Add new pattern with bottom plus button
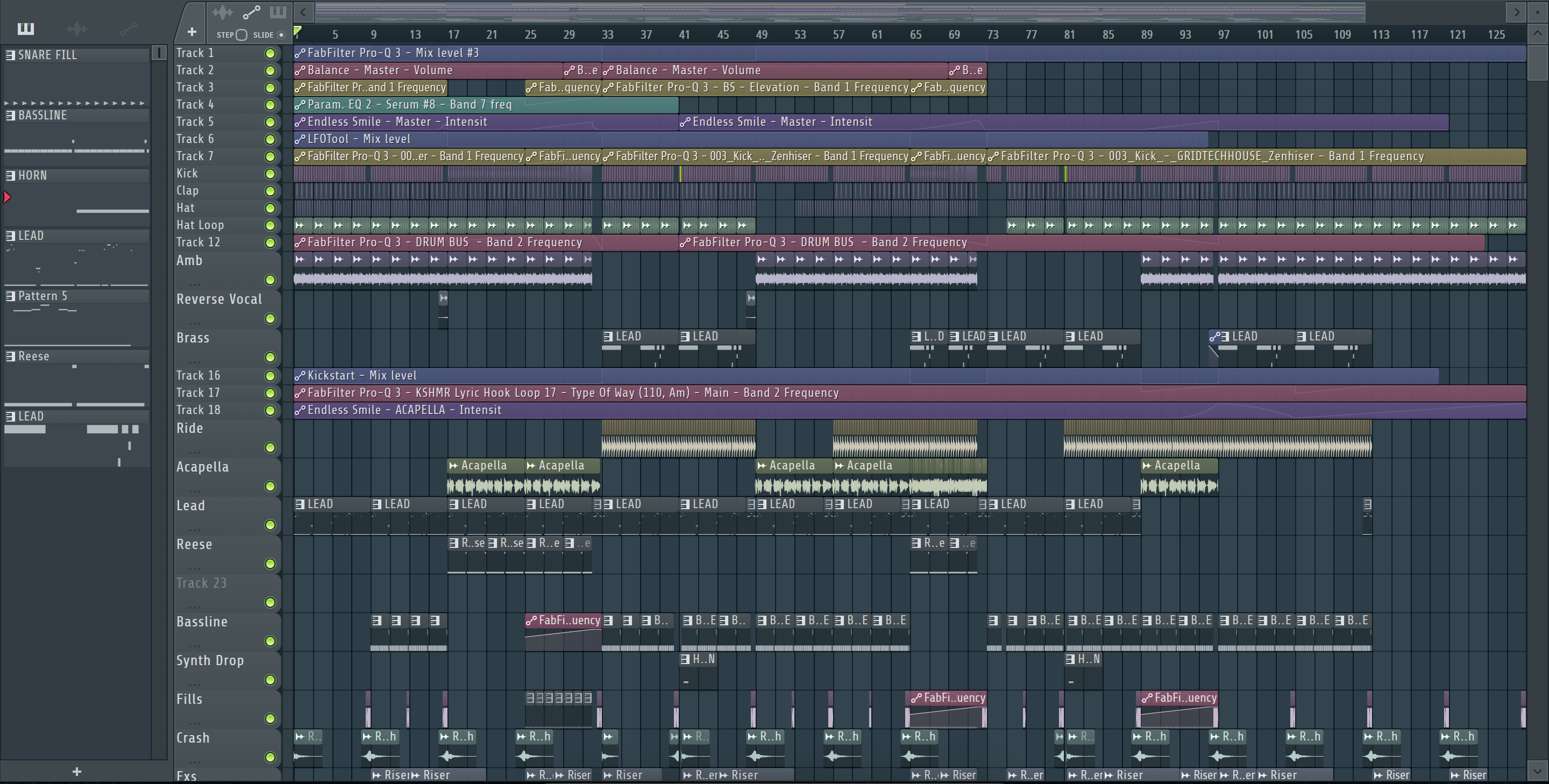The height and width of the screenshot is (784, 1549). click(76, 772)
